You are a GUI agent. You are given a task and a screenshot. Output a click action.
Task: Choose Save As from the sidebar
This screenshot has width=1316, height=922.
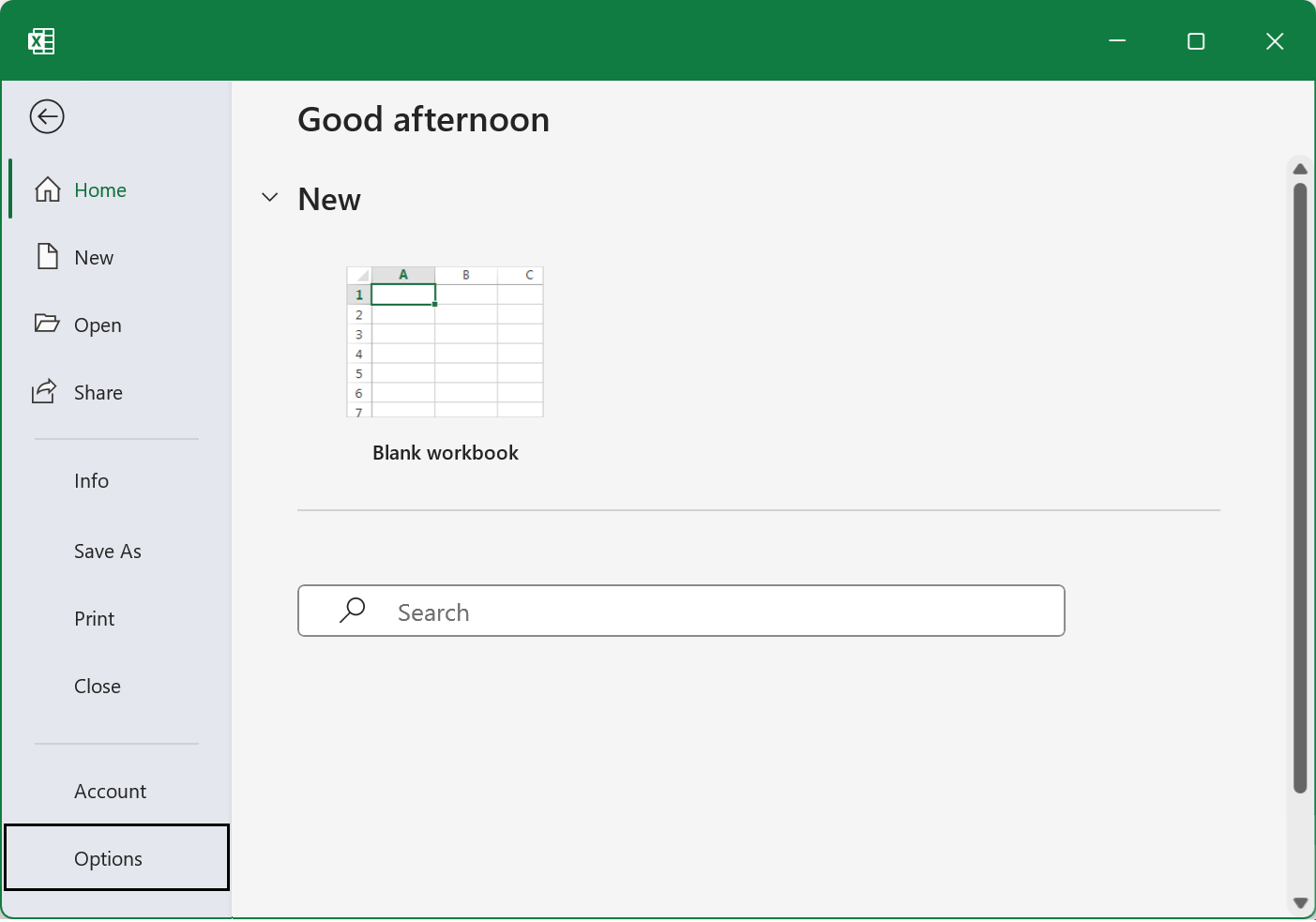tap(117, 552)
